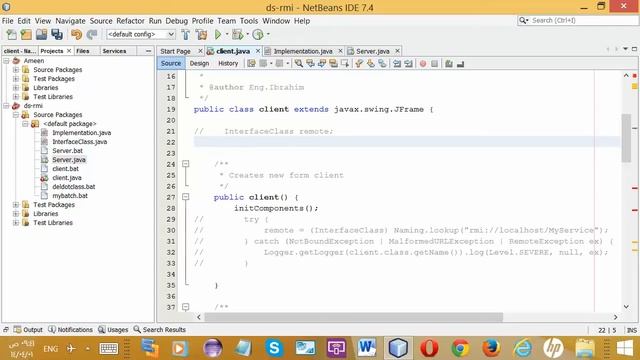
Task: Collapse the code fold at line 24
Action: 186,164
